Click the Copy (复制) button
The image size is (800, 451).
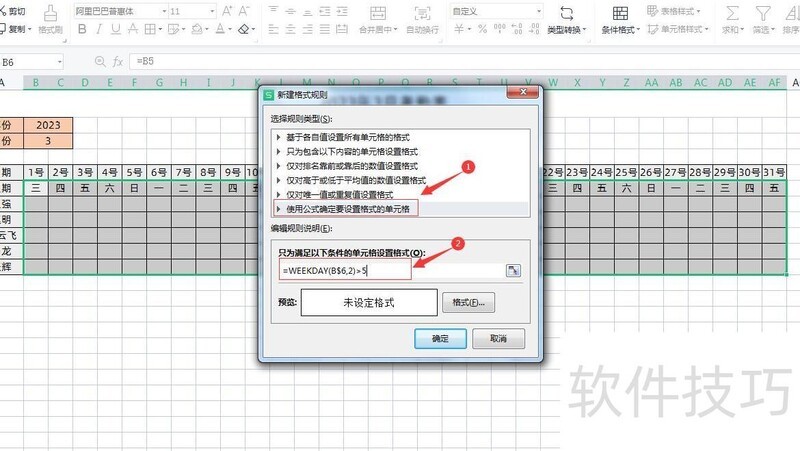coord(12,29)
